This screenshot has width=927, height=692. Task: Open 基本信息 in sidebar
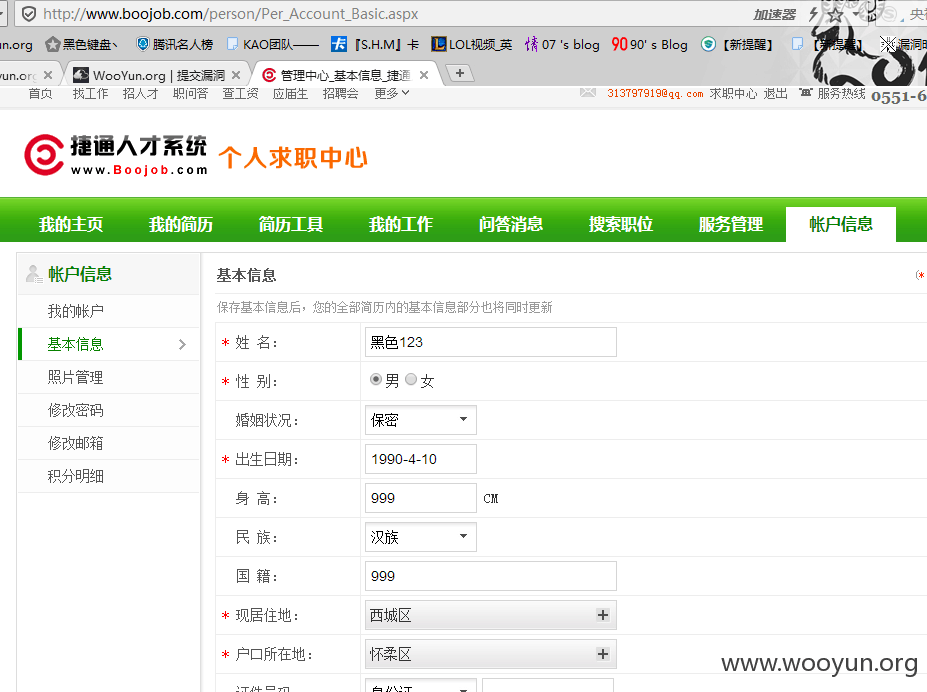(109, 344)
